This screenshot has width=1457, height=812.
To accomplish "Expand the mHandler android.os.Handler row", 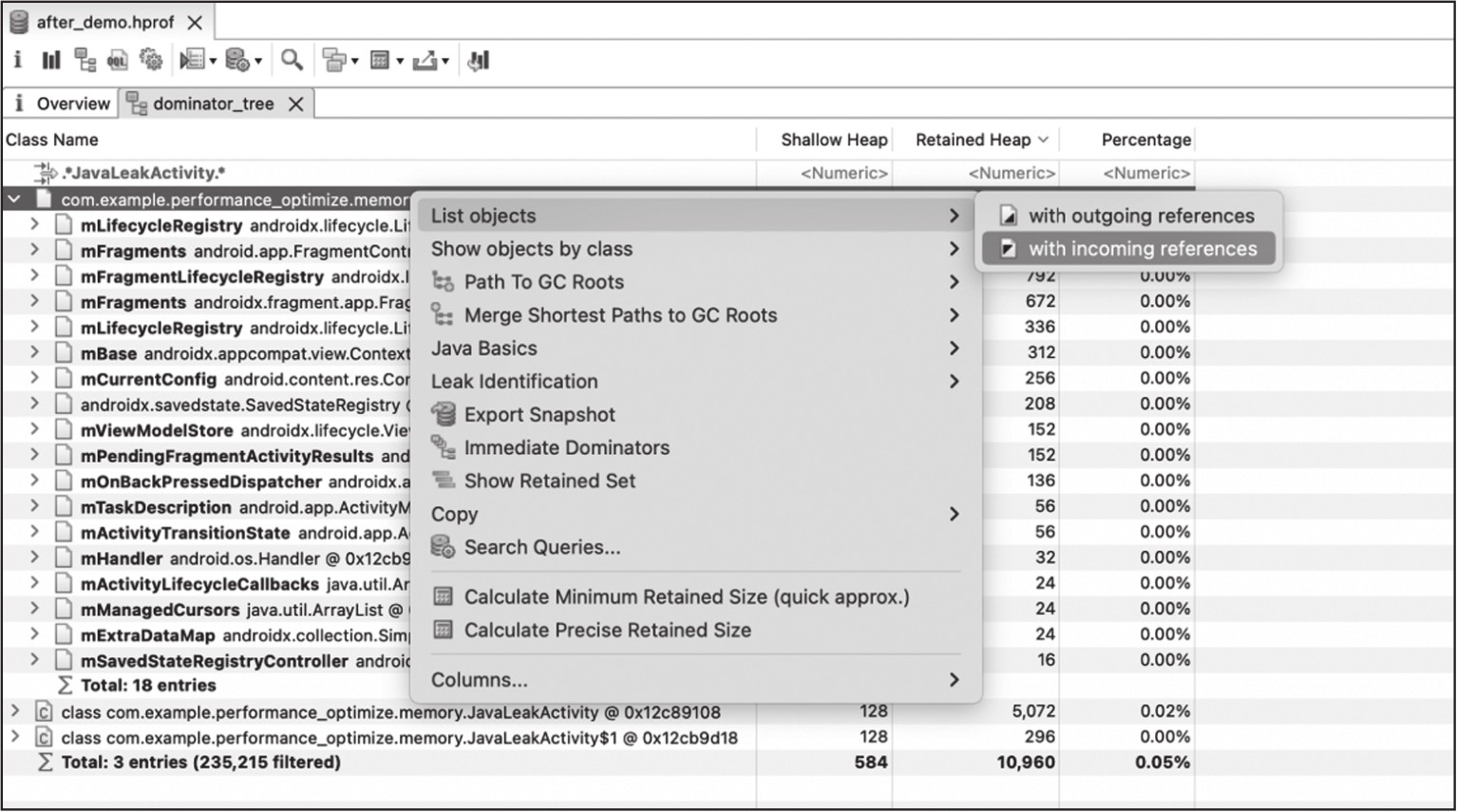I will click(x=34, y=558).
